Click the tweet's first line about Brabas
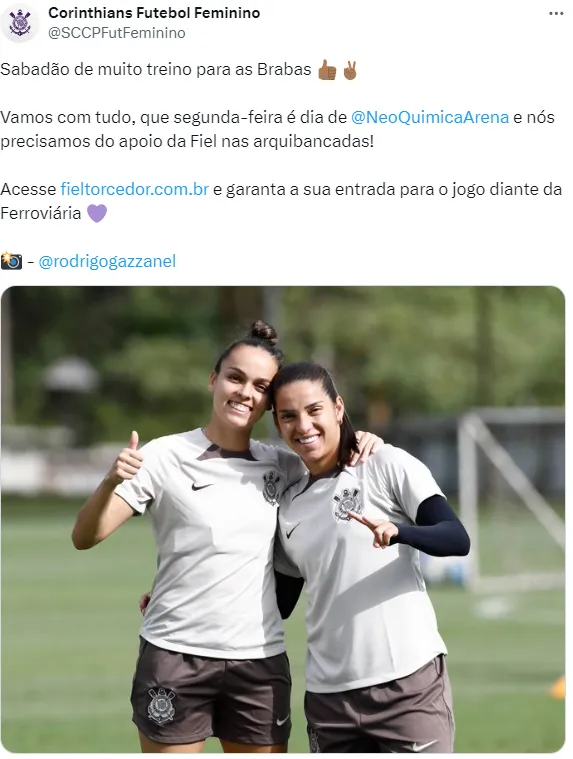Image resolution: width=573 pixels, height=759 pixels. 156,70
